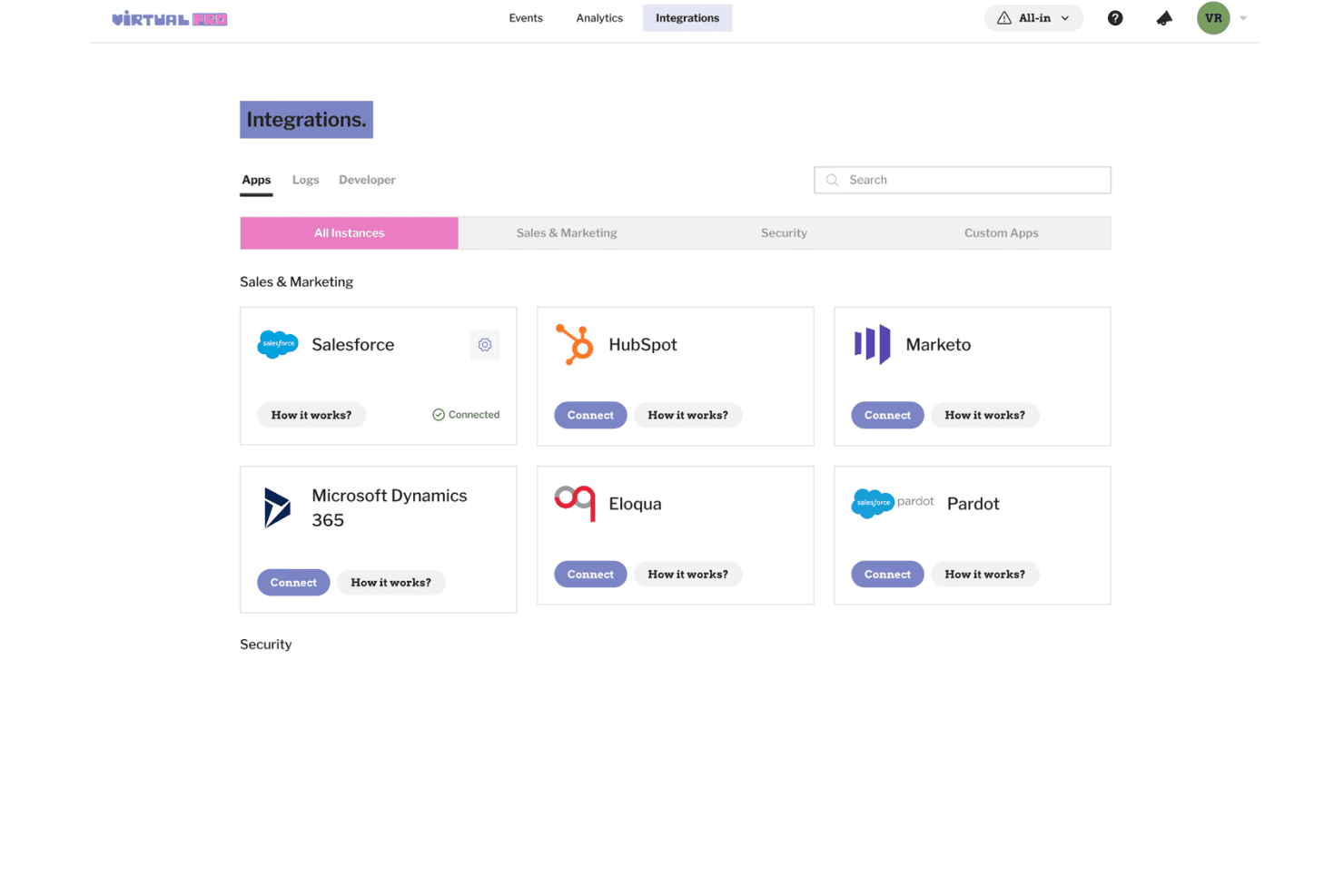View how Eloqua integration works

[688, 574]
